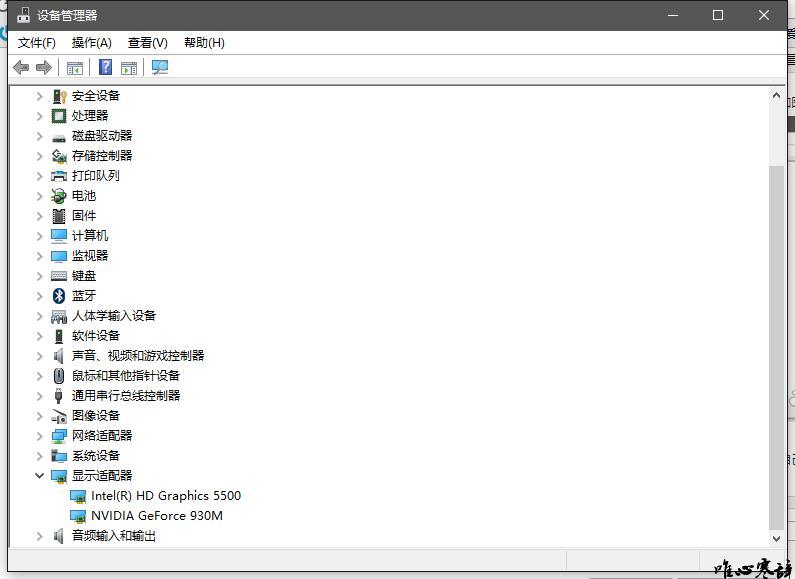The image size is (795, 579).
Task: Select the 系统设备 label
Action: (x=96, y=456)
